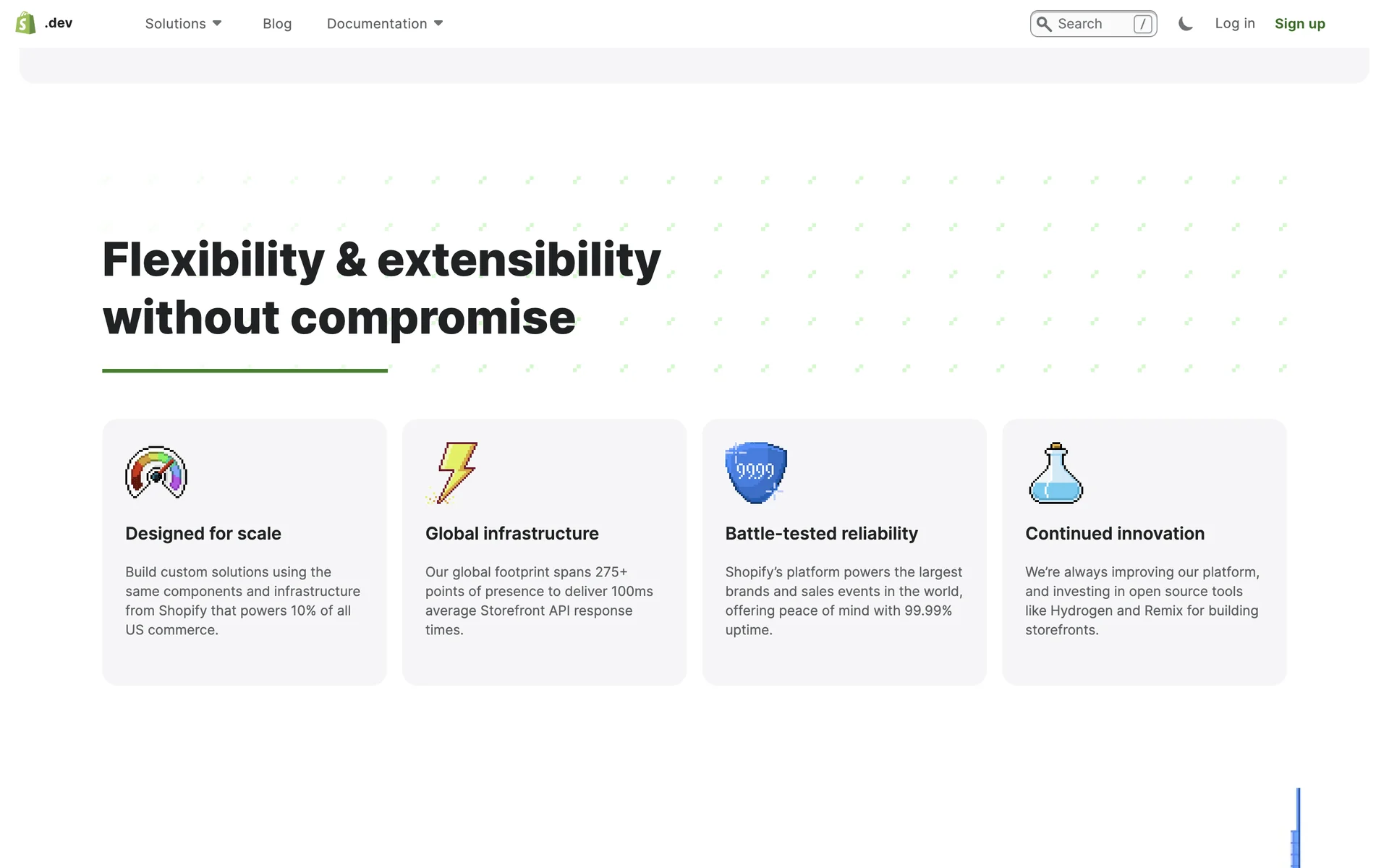Click the lightning bolt icon

[x=455, y=472]
